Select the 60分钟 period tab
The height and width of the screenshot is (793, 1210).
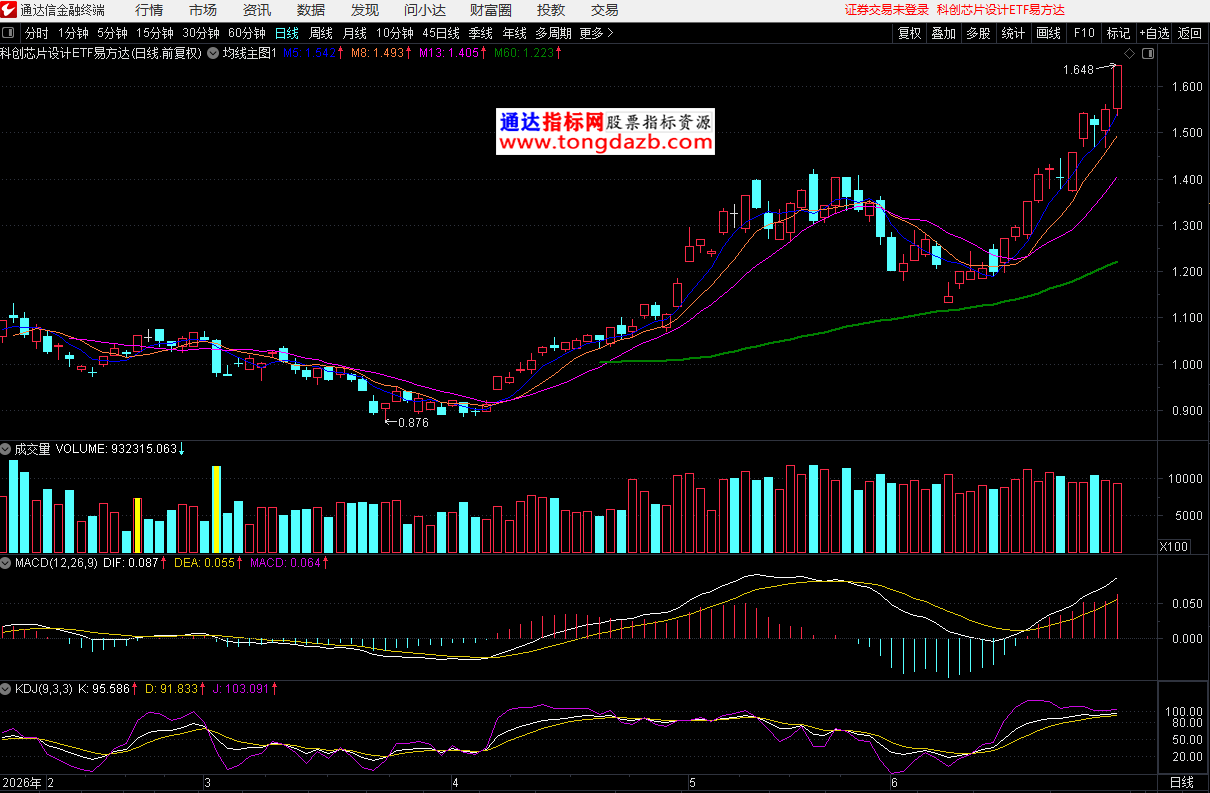pyautogui.click(x=246, y=33)
